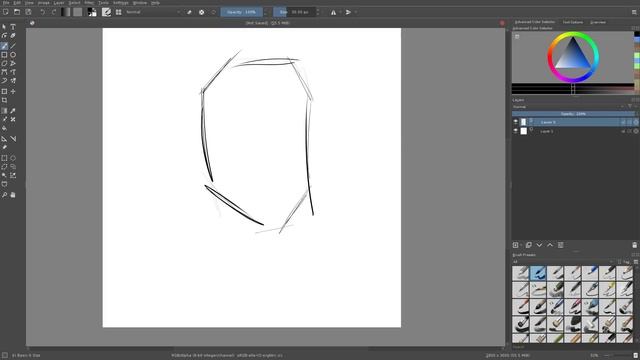Image resolution: width=640 pixels, height=360 pixels.
Task: Select the Ellipse tool
Action: (13, 55)
